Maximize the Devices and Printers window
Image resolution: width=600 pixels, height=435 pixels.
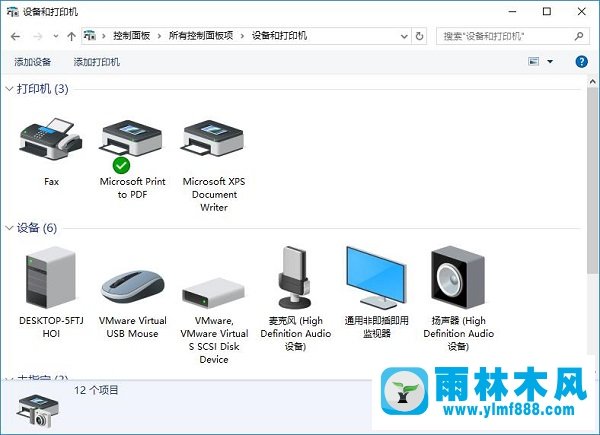click(x=547, y=11)
